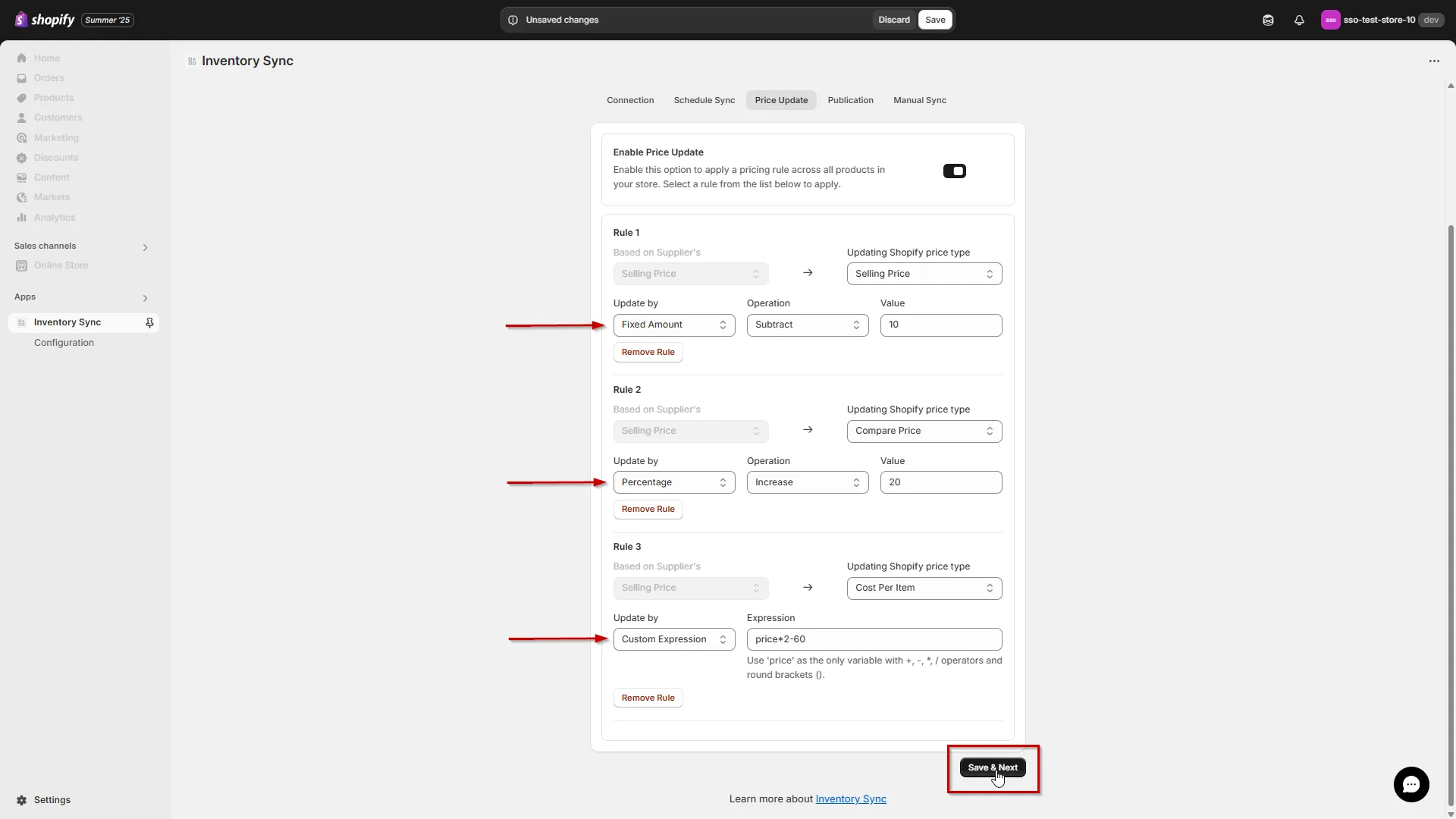Open notifications bell
The width and height of the screenshot is (1456, 819).
click(x=1299, y=20)
